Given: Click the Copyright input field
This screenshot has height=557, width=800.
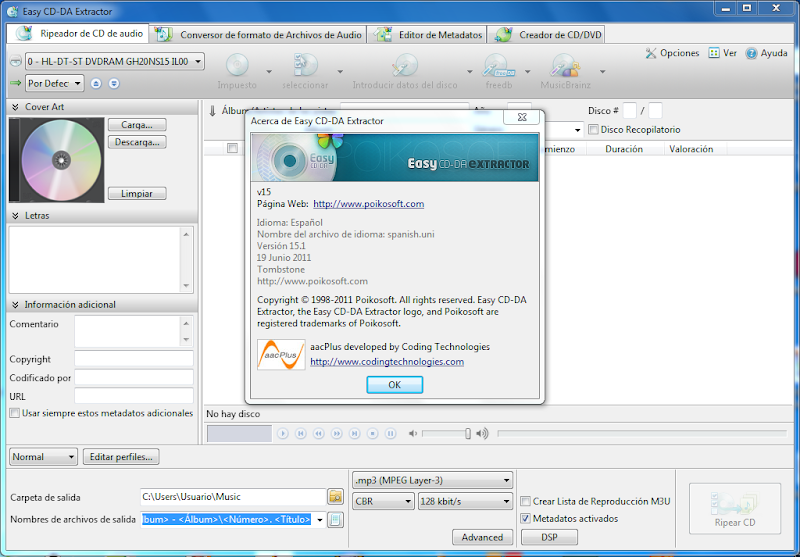Looking at the screenshot, I should click(134, 359).
